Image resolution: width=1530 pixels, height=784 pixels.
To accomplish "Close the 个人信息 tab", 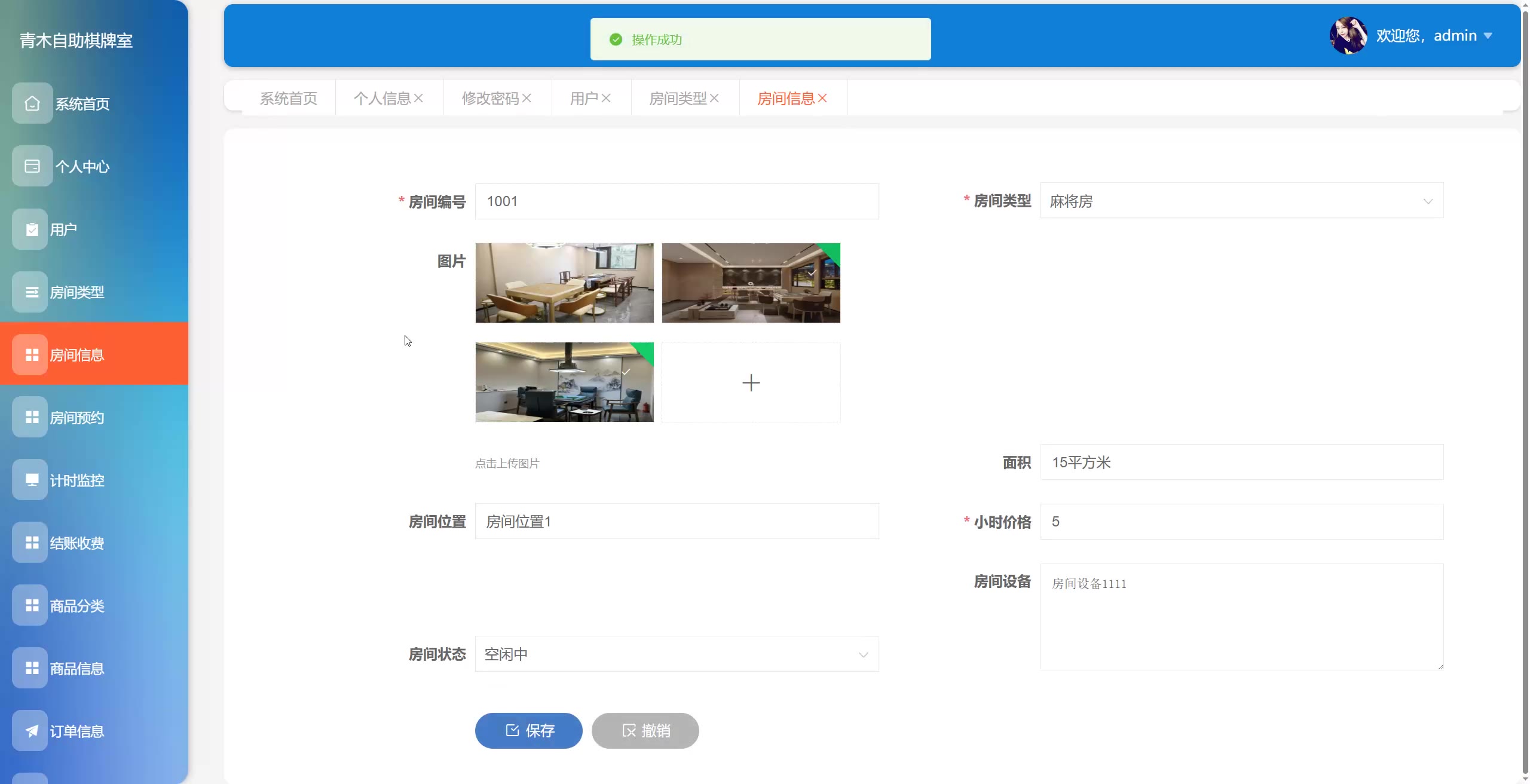I will click(x=418, y=98).
